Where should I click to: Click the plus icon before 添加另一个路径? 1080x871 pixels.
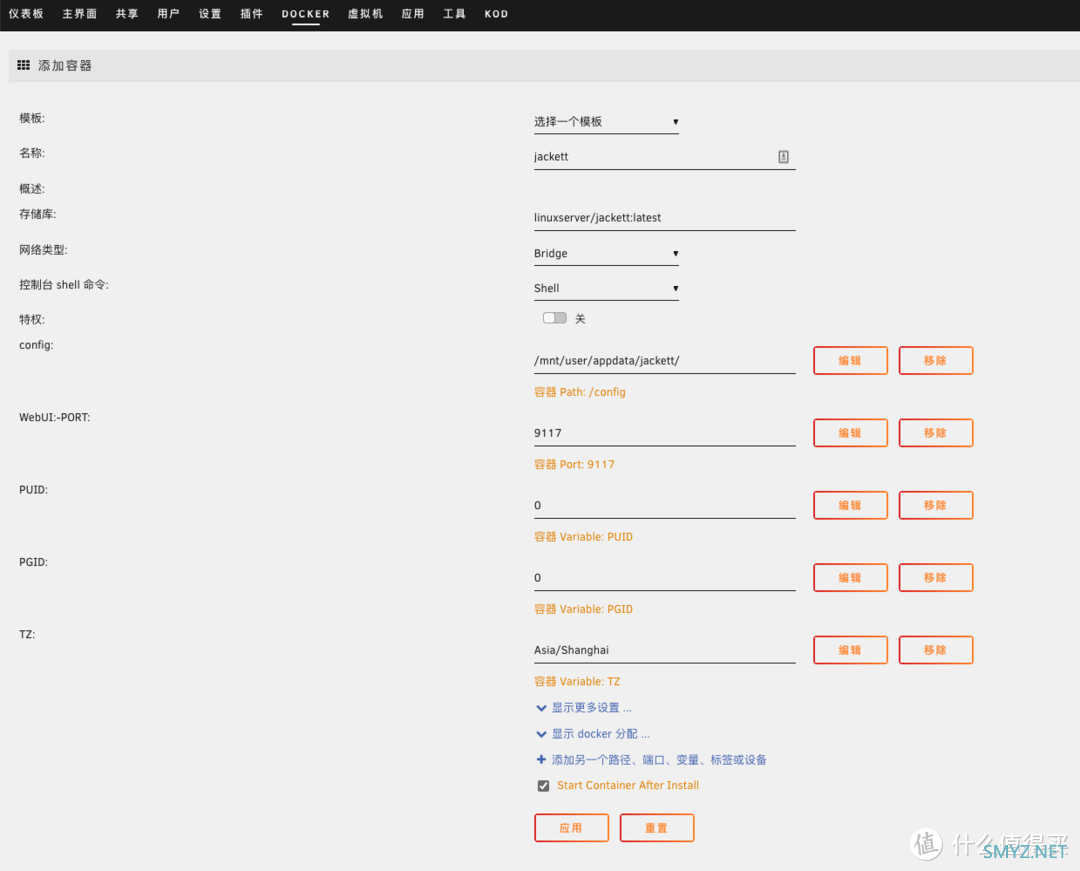point(541,759)
